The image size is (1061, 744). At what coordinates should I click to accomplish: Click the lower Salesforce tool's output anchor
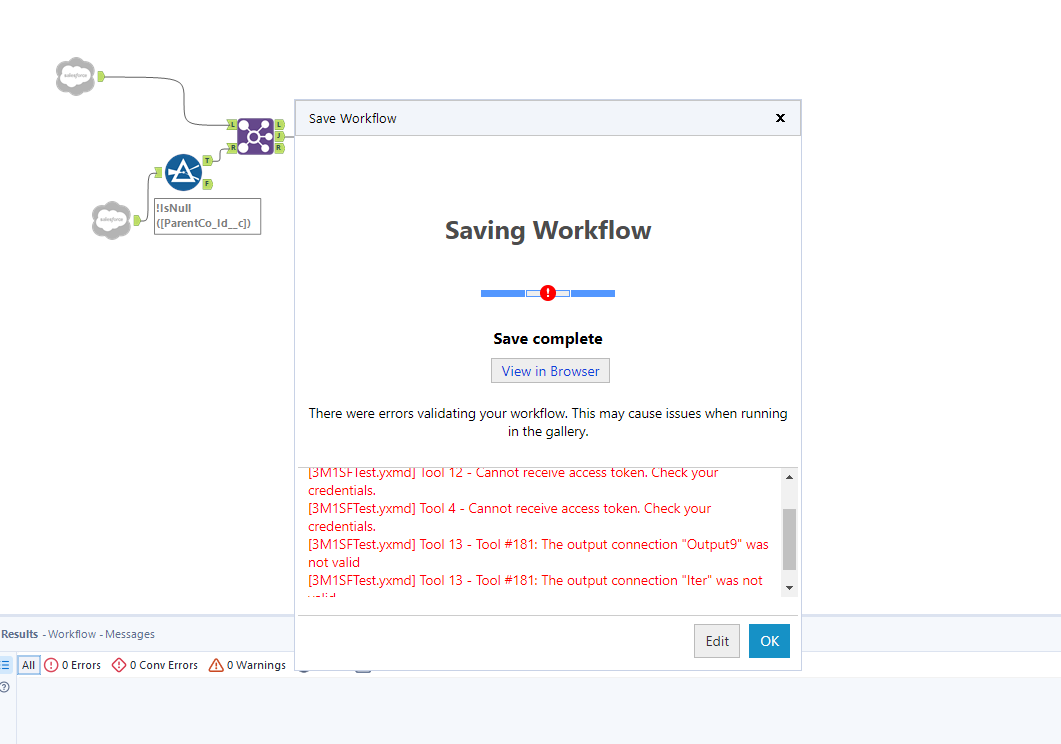(137, 220)
